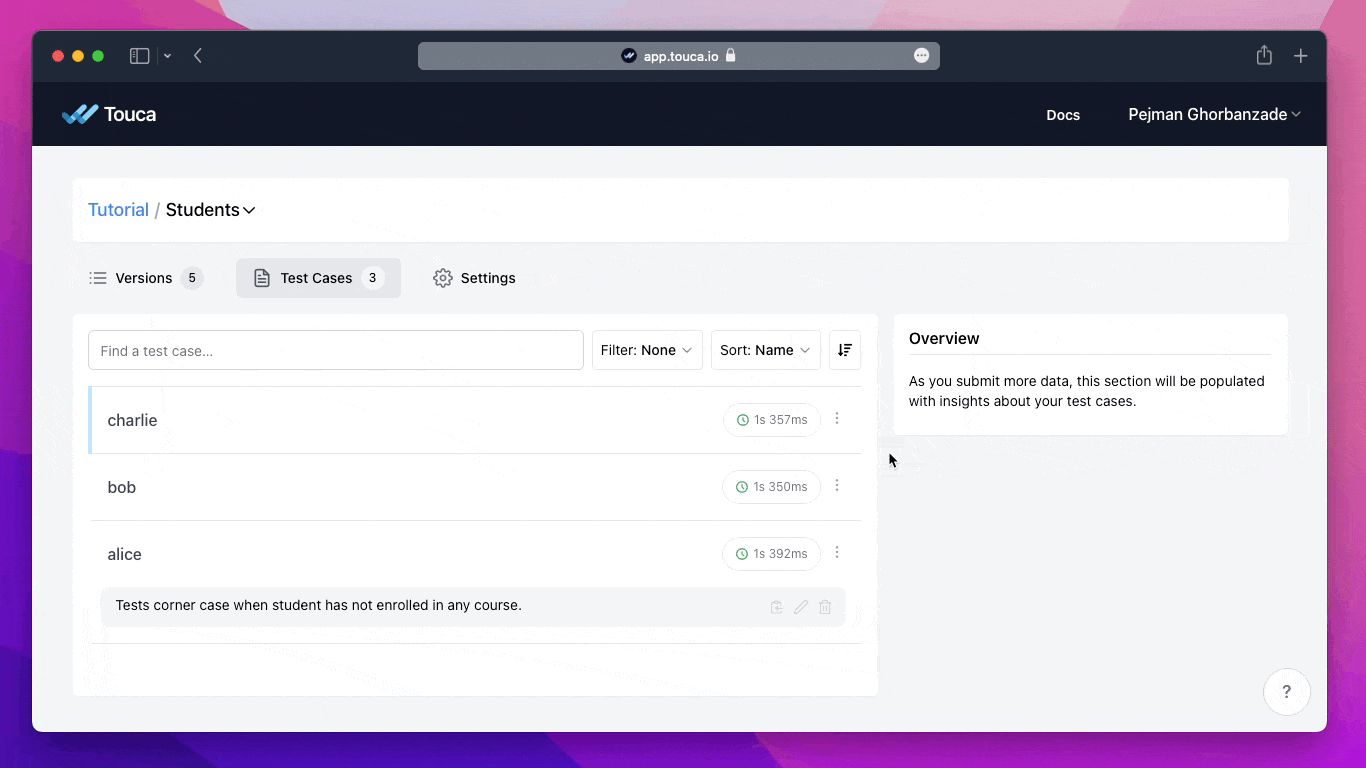The width and height of the screenshot is (1366, 768).
Task: Go back with Safari back arrow
Action: pos(198,56)
